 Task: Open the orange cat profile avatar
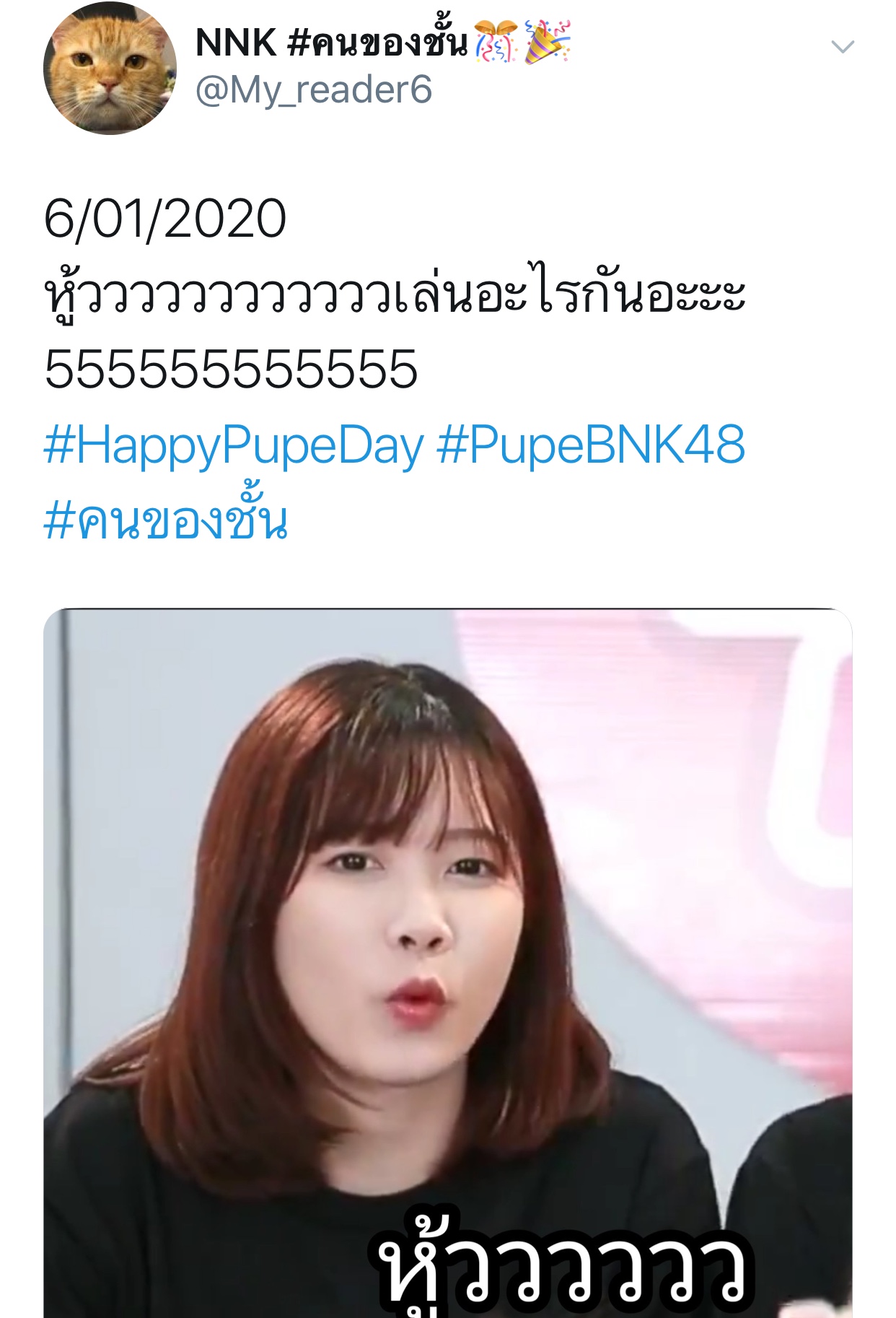110,68
